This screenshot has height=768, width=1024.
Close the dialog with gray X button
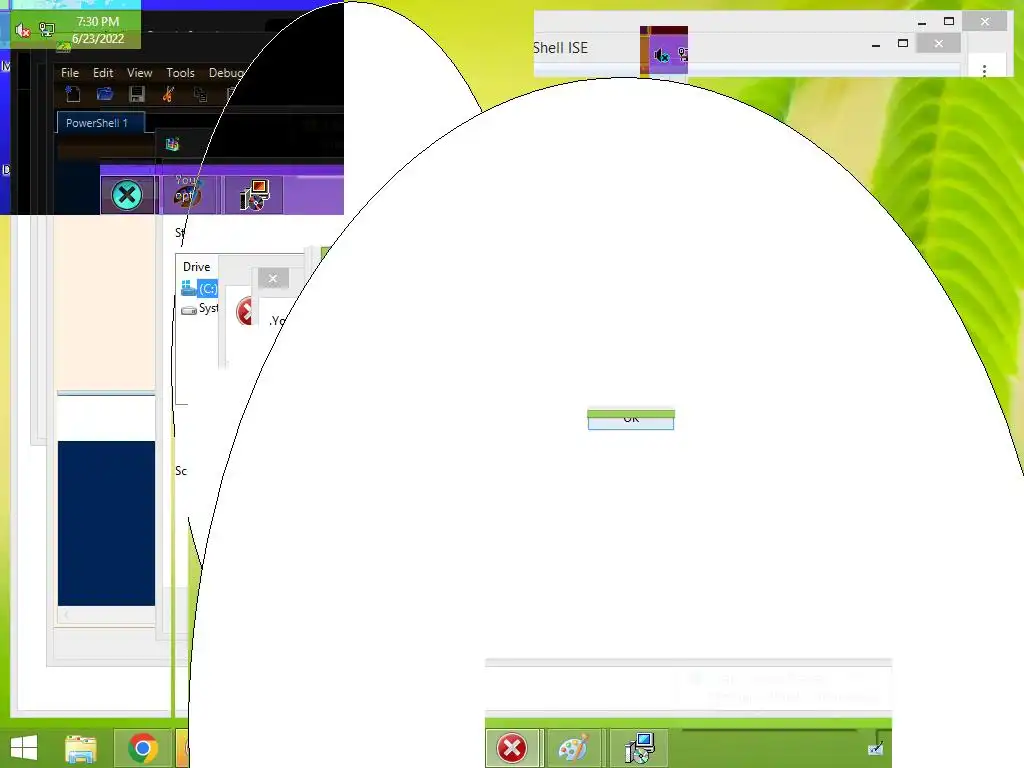[273, 279]
